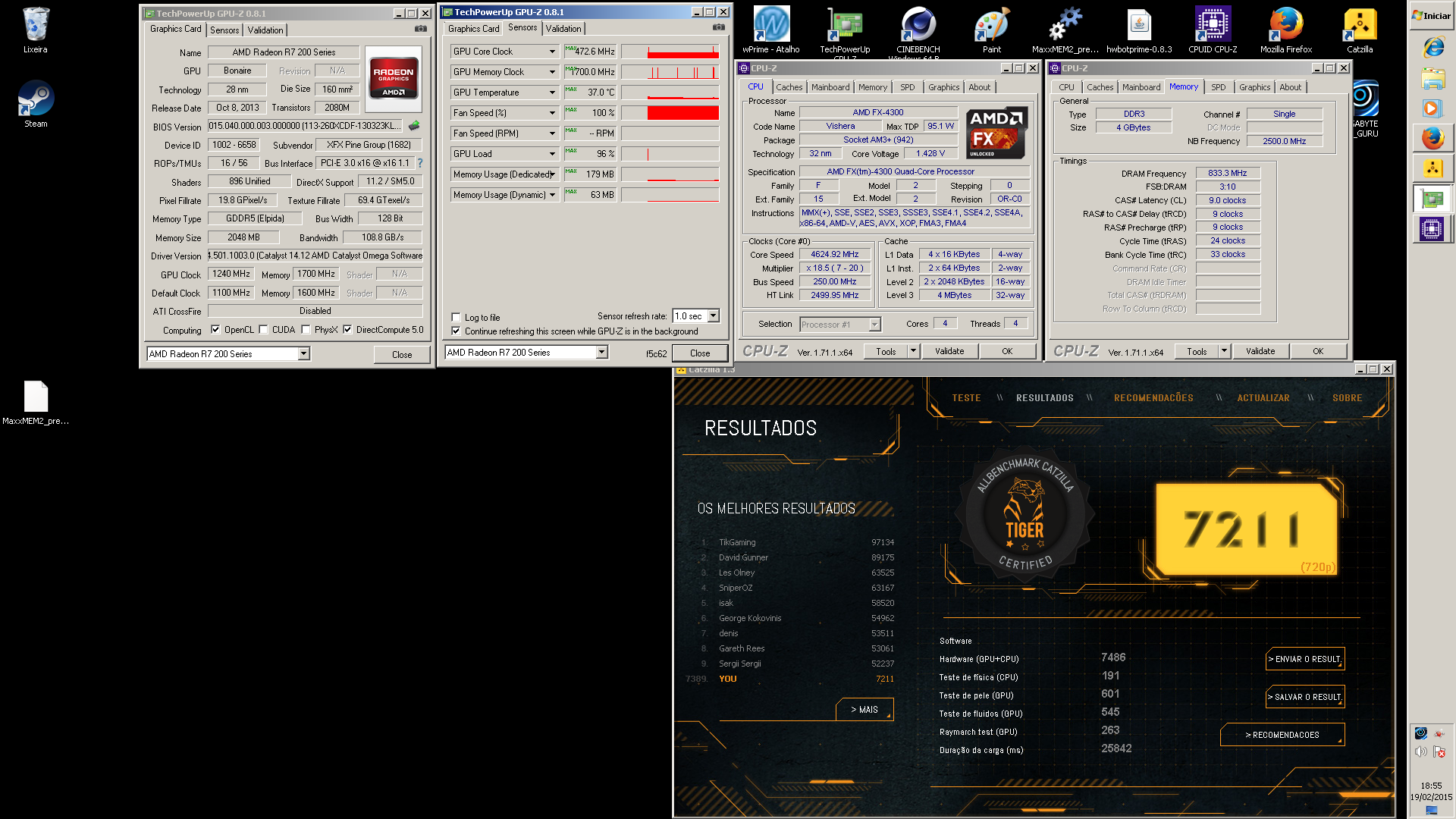Open the Sensor refresh rate dropdown
1456x819 pixels.
point(713,316)
